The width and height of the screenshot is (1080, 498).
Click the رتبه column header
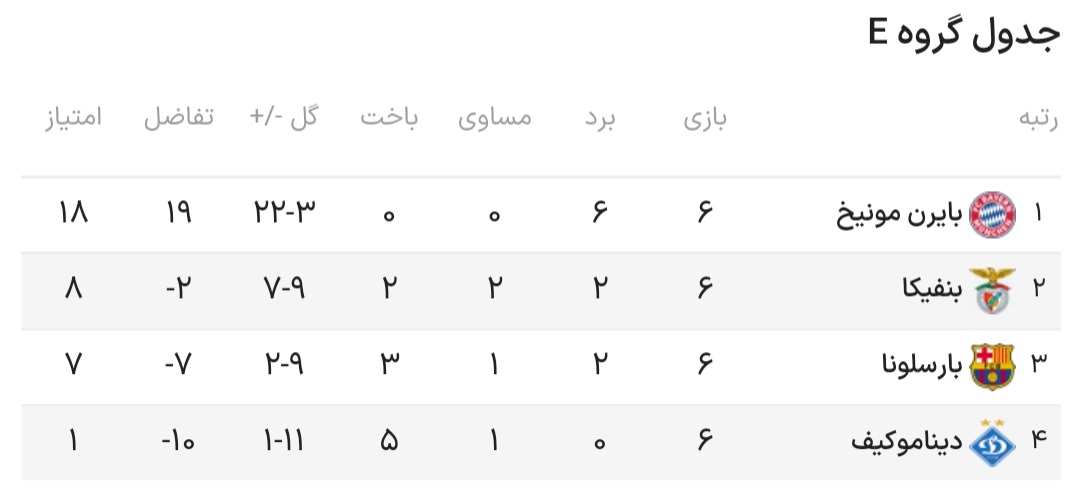pyautogui.click(x=1038, y=118)
